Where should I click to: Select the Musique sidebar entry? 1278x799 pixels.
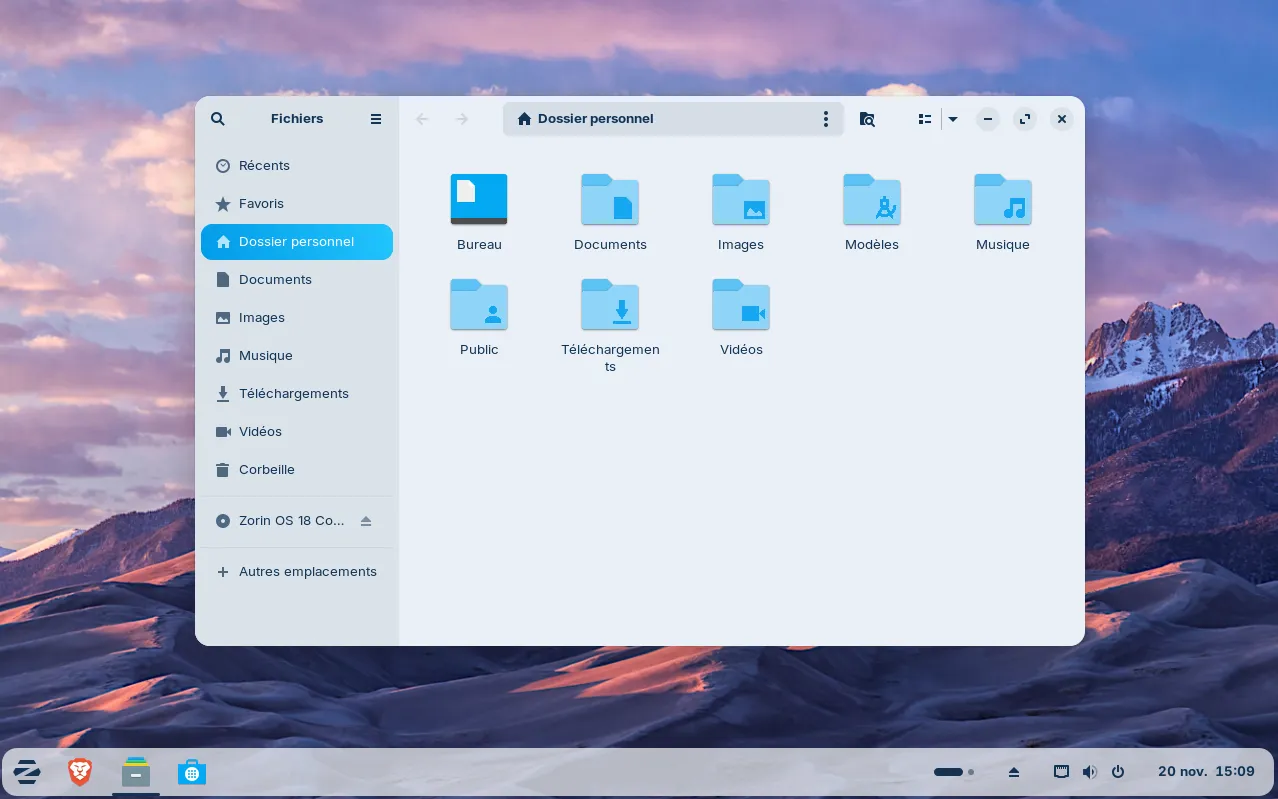point(265,356)
